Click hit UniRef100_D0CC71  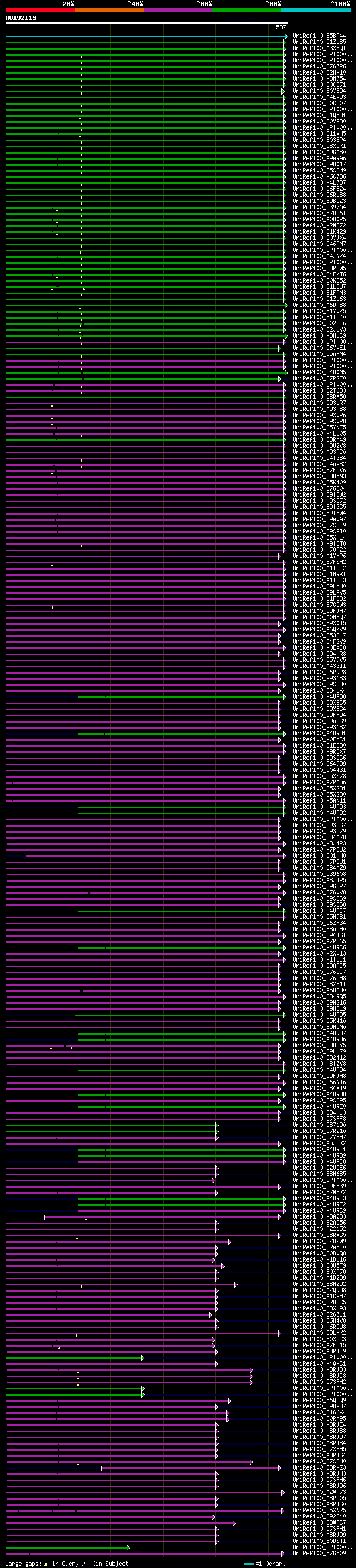point(319,85)
